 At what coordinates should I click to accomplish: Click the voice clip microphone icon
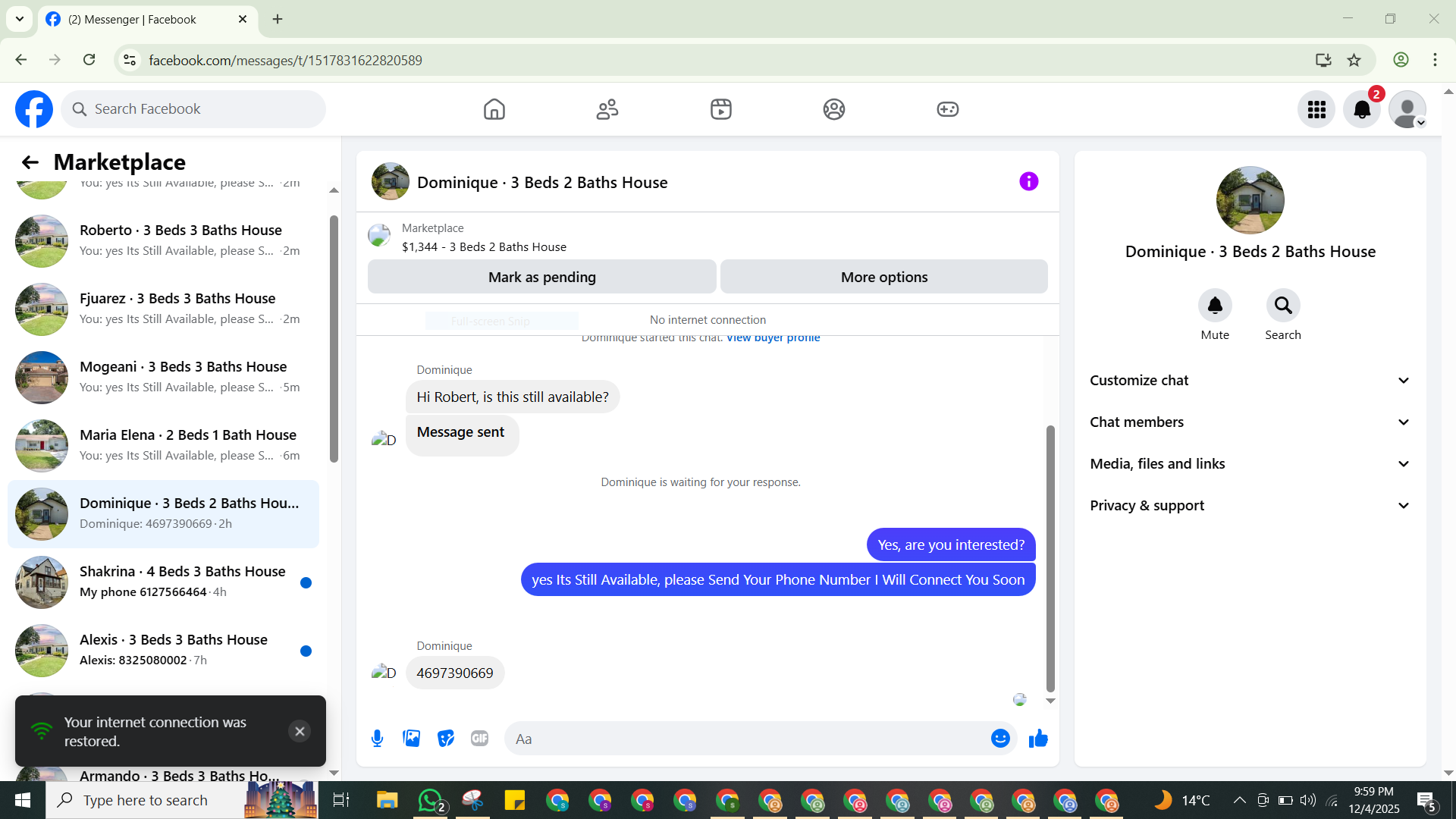377,739
